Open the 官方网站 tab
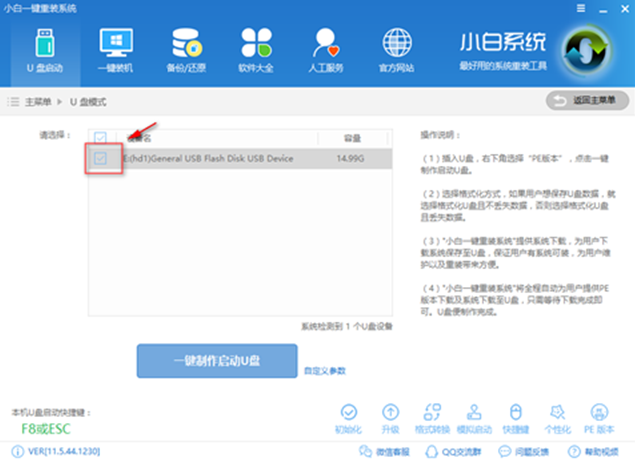 click(396, 51)
